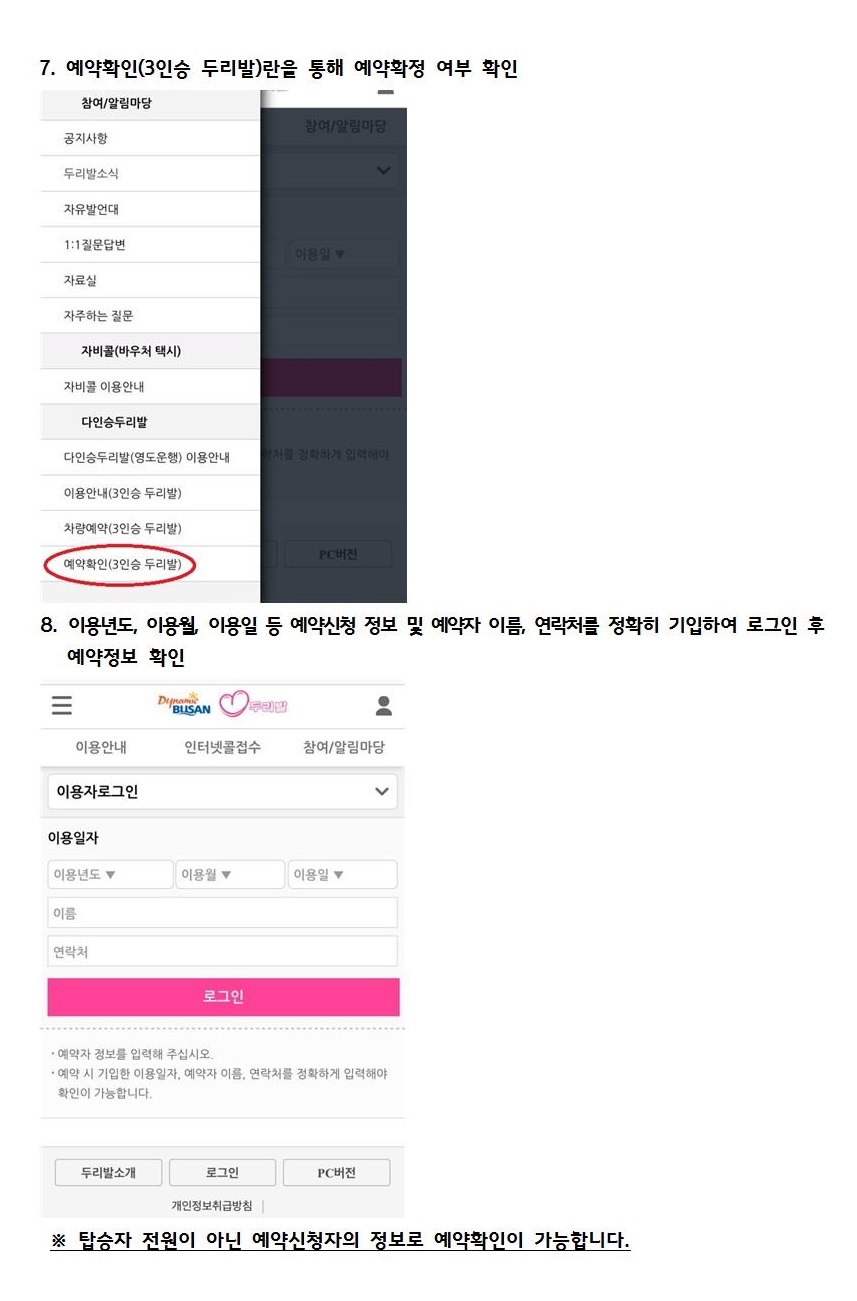Image resolution: width=857 pixels, height=1301 pixels.
Task: Click the 두리발소개 footer button
Action: point(108,1173)
